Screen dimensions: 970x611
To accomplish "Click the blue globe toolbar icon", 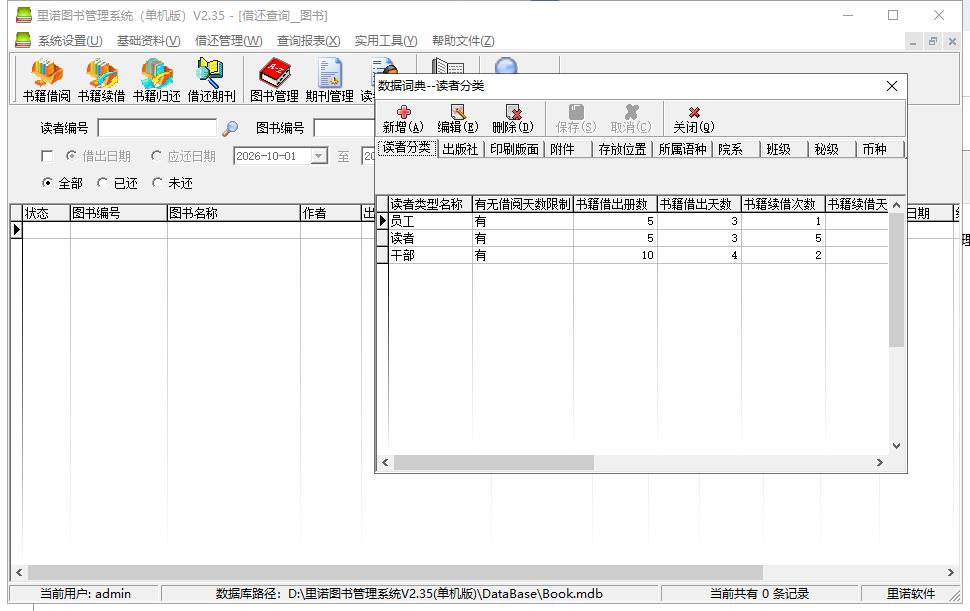I will (506, 67).
